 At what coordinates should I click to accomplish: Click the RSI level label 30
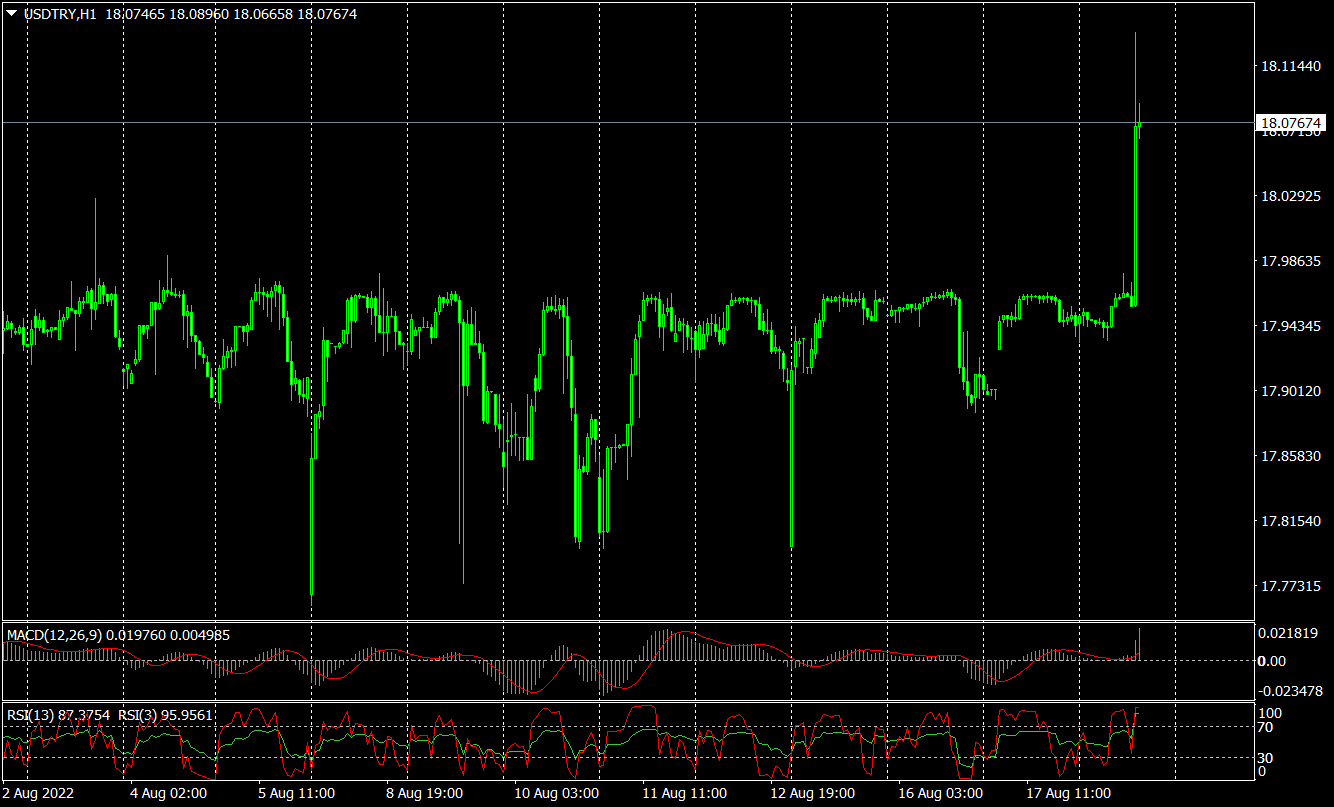pos(1265,758)
